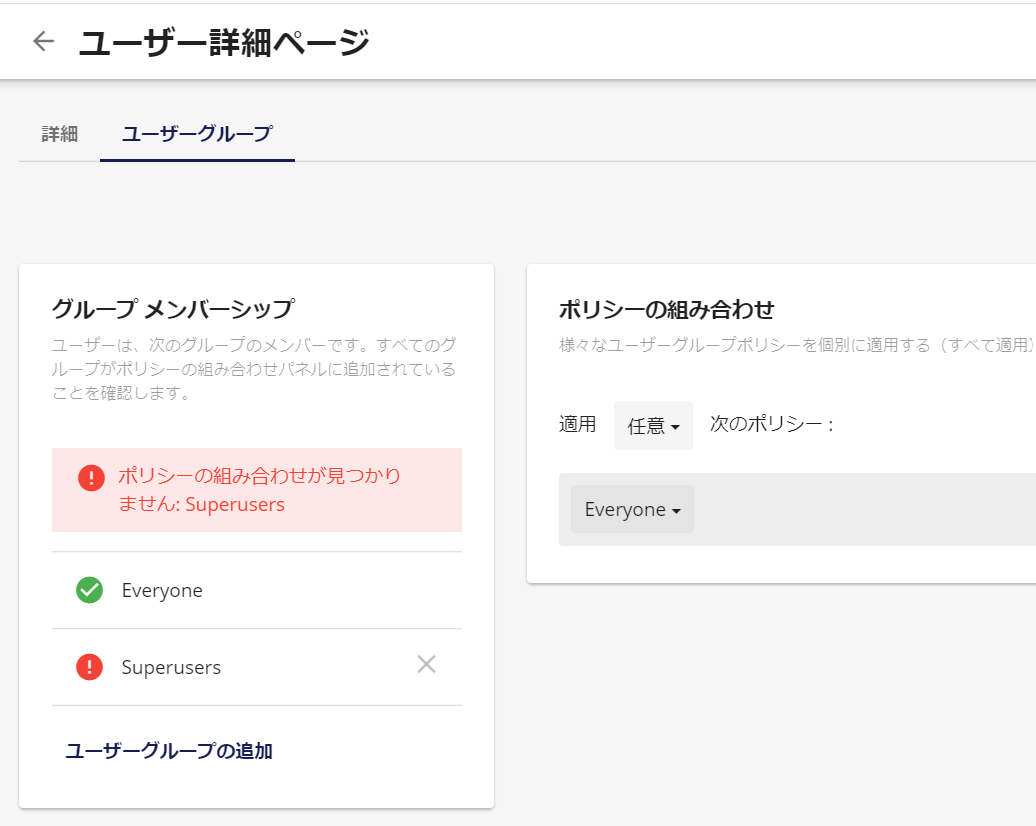Switch to the 詳細 tab
The image size is (1036, 826).
pos(59,134)
